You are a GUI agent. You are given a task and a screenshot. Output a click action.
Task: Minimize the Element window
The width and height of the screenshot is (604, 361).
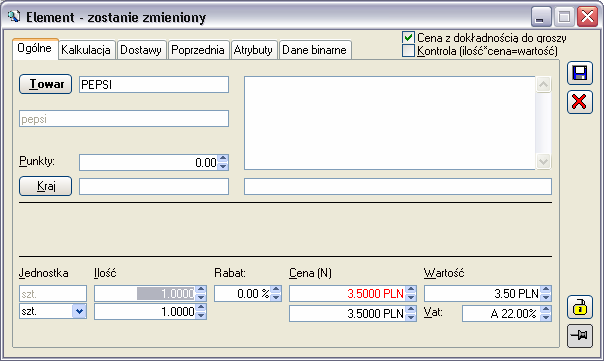pos(541,17)
